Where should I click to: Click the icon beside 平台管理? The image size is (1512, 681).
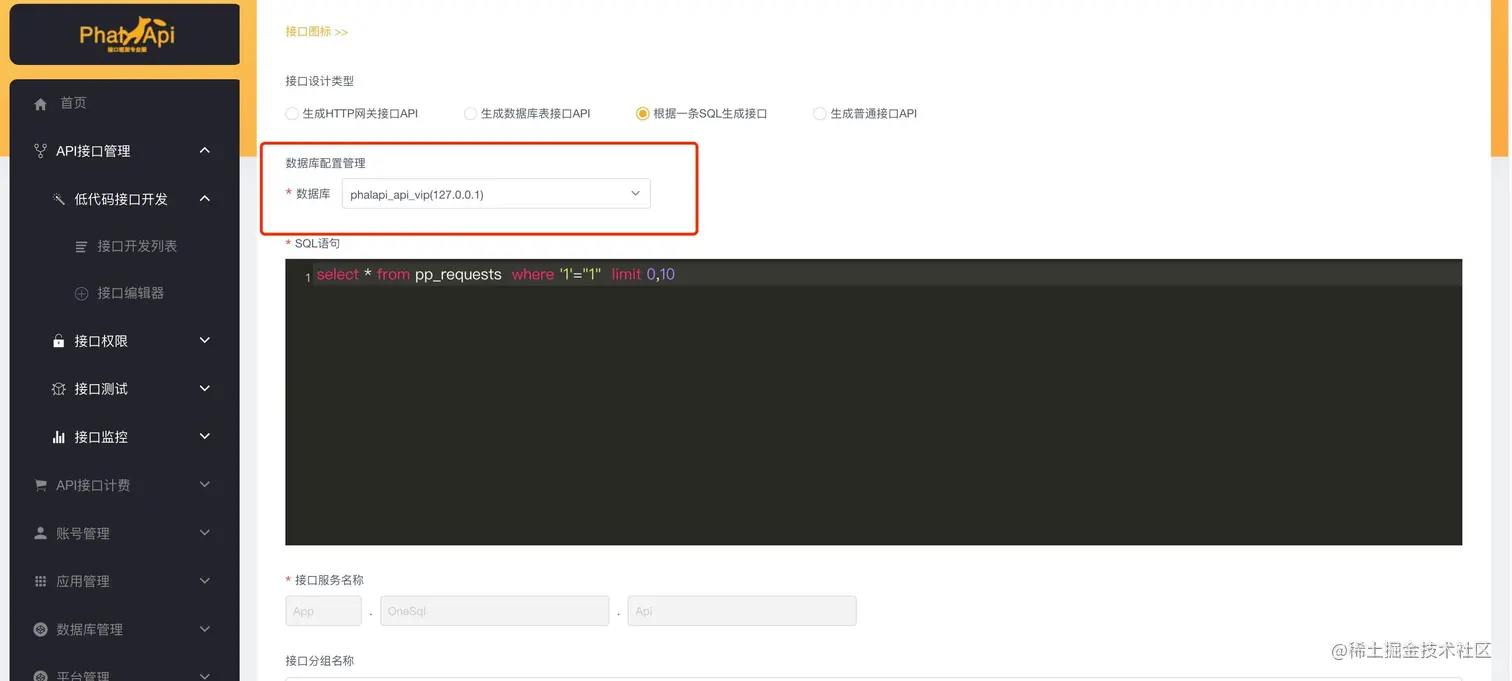pos(41,675)
